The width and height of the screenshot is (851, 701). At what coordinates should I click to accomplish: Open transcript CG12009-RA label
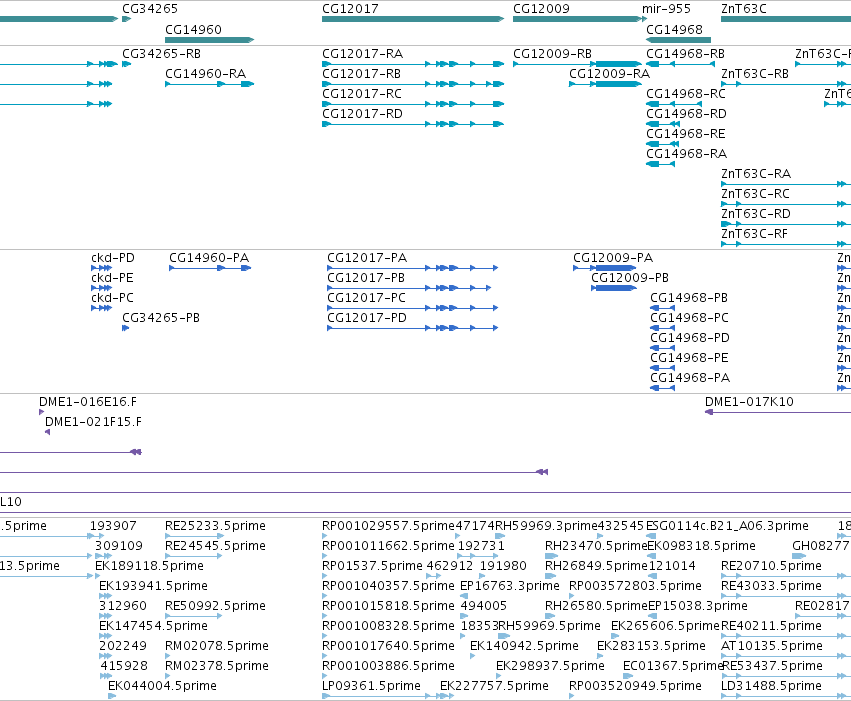609,74
